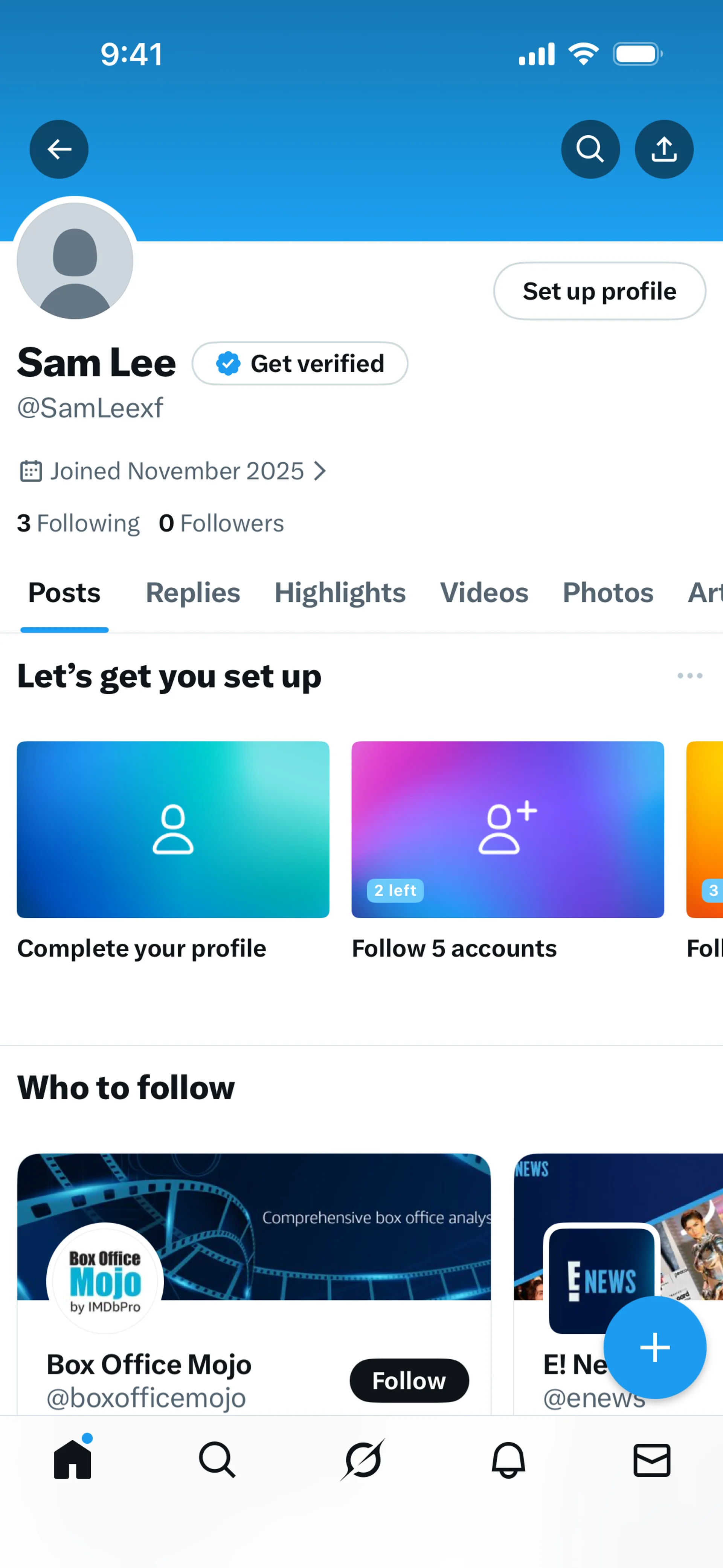Screen dimensions: 723x1568
Task: Open the 3 Following list
Action: click(x=78, y=523)
